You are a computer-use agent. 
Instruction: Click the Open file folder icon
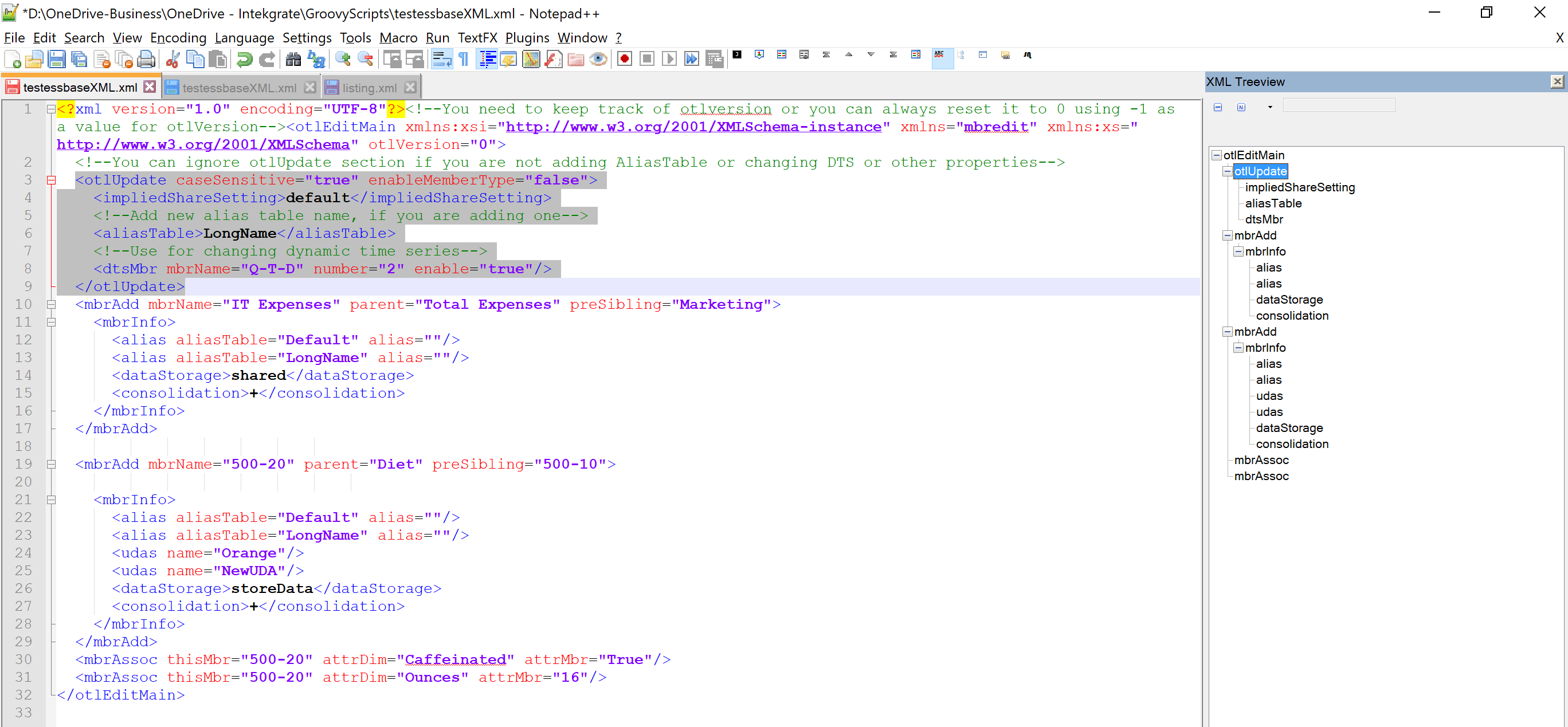[x=34, y=59]
